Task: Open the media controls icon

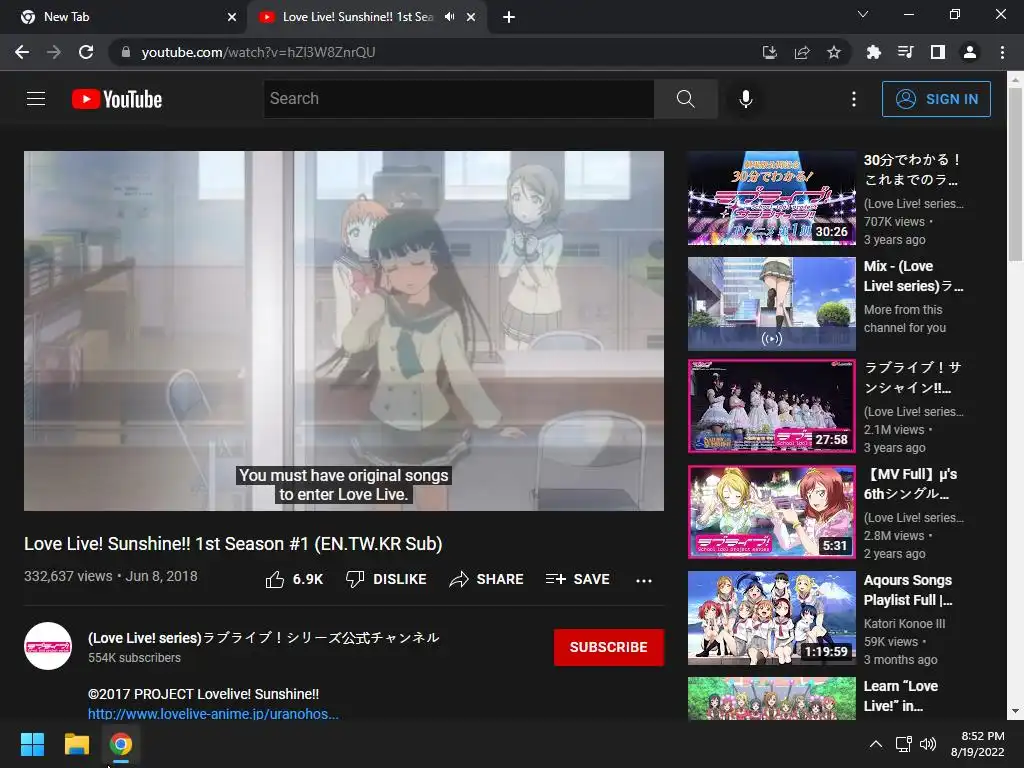Action: (x=905, y=52)
